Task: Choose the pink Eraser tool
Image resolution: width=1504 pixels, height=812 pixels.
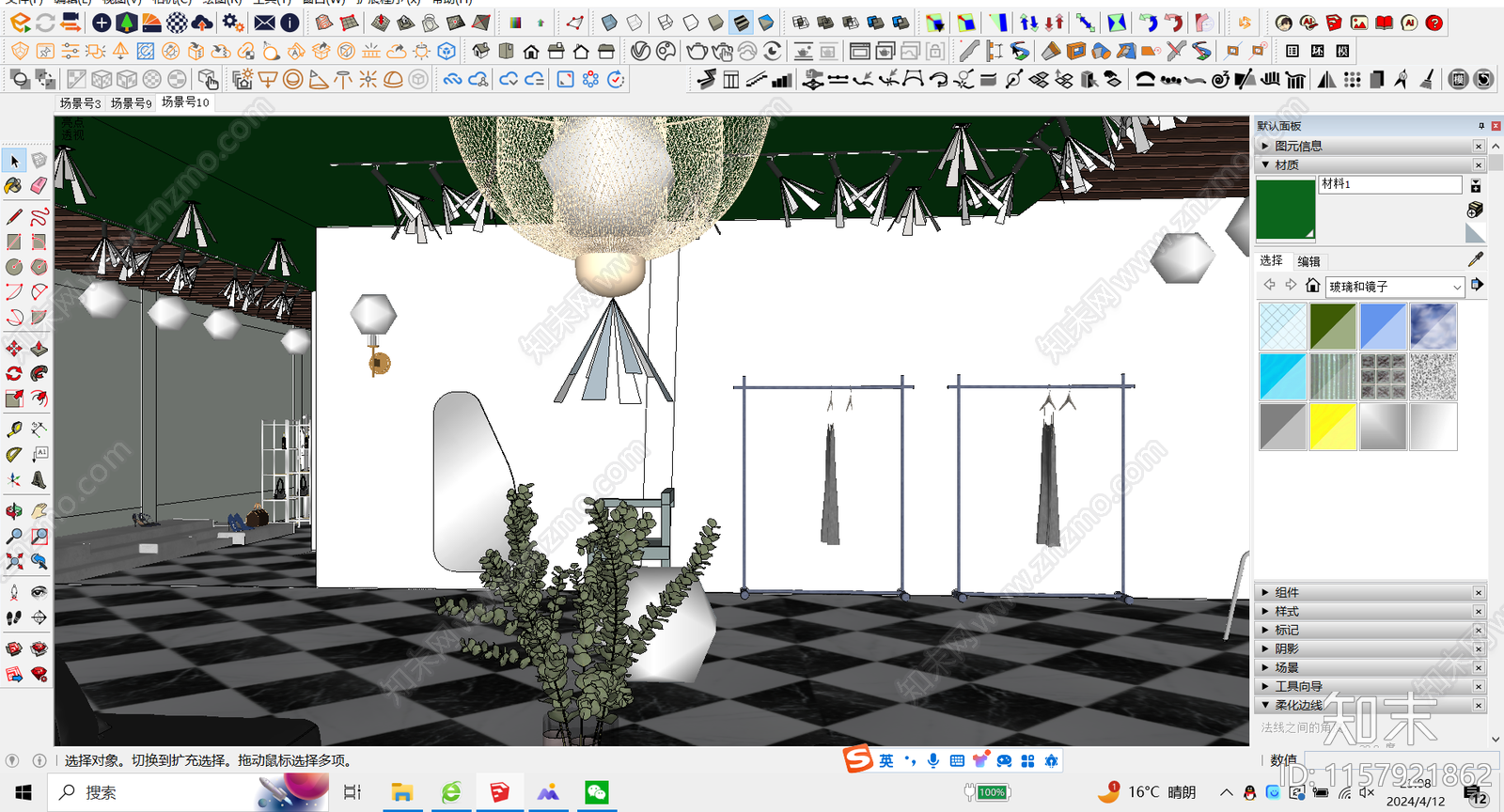Action: (39, 185)
